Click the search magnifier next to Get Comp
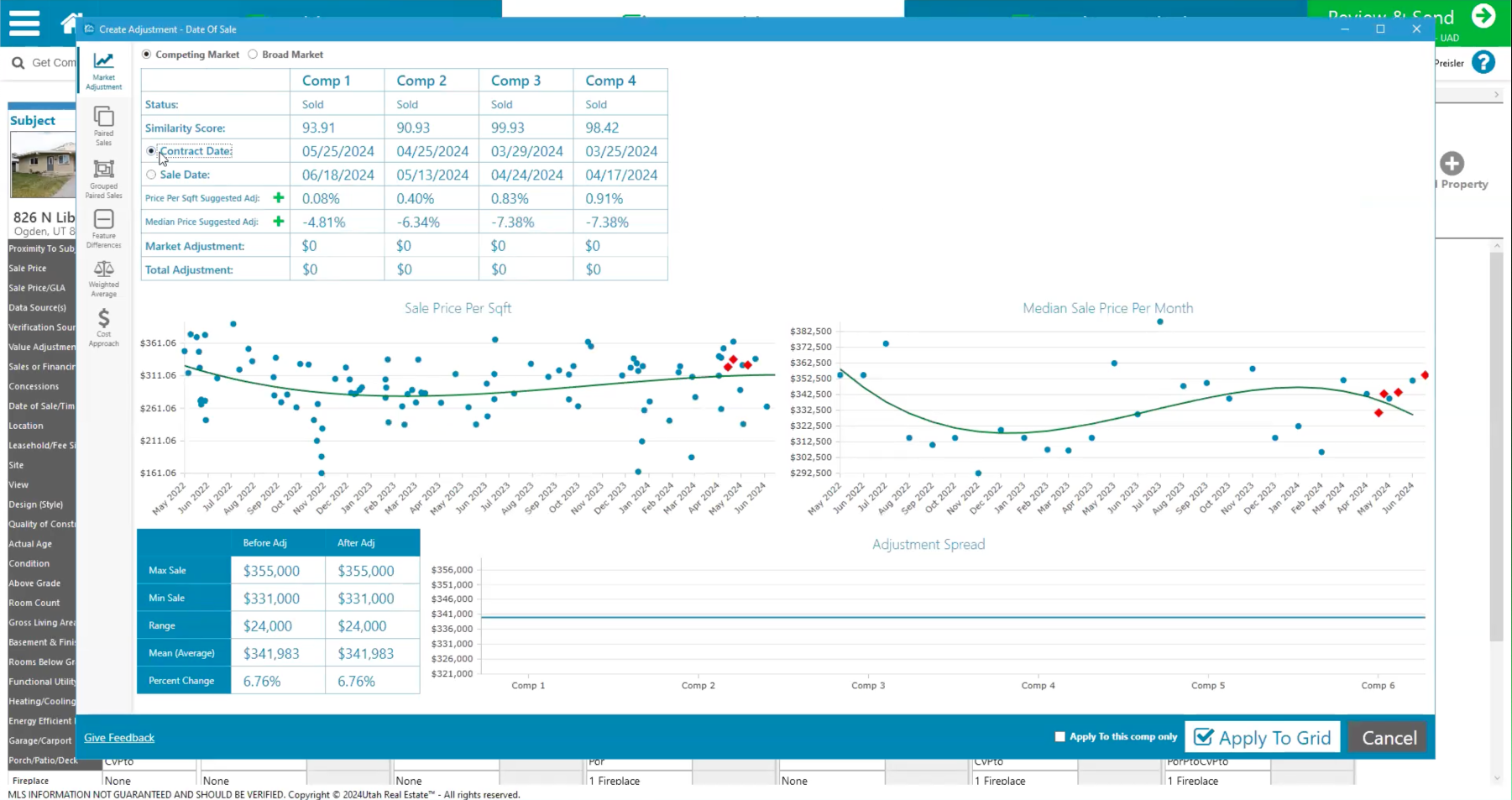Image resolution: width=1512 pixels, height=800 pixels. coord(17,62)
